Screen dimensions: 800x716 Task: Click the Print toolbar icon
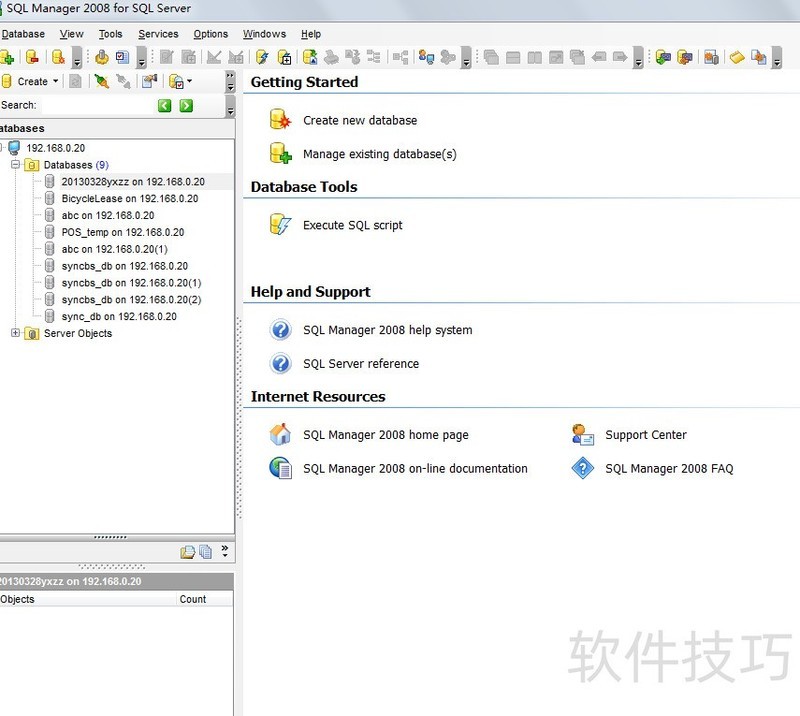pyautogui.click(x=330, y=57)
